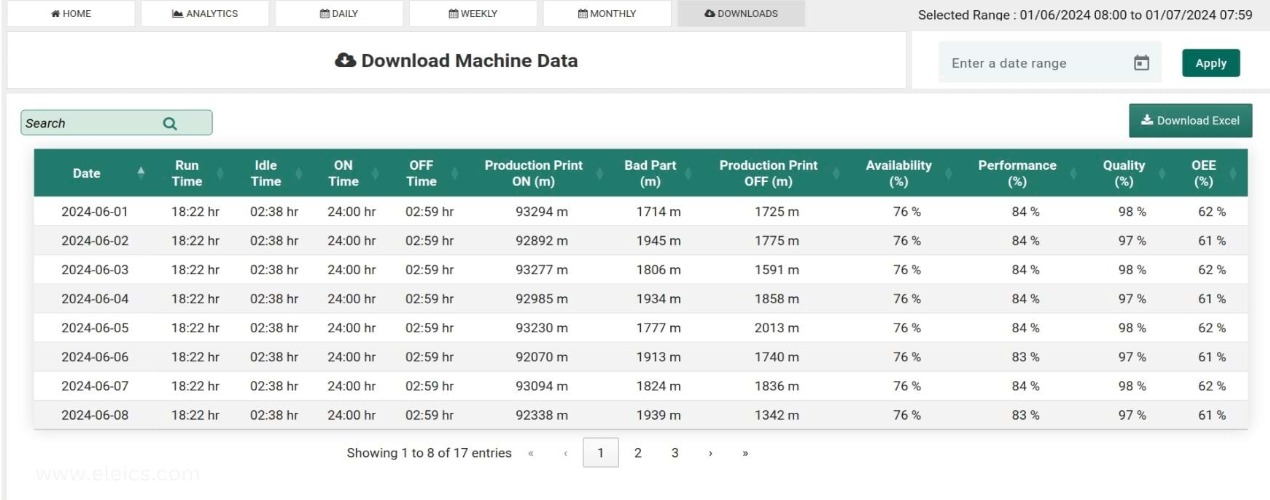Go to next page with › arrow

click(x=710, y=453)
